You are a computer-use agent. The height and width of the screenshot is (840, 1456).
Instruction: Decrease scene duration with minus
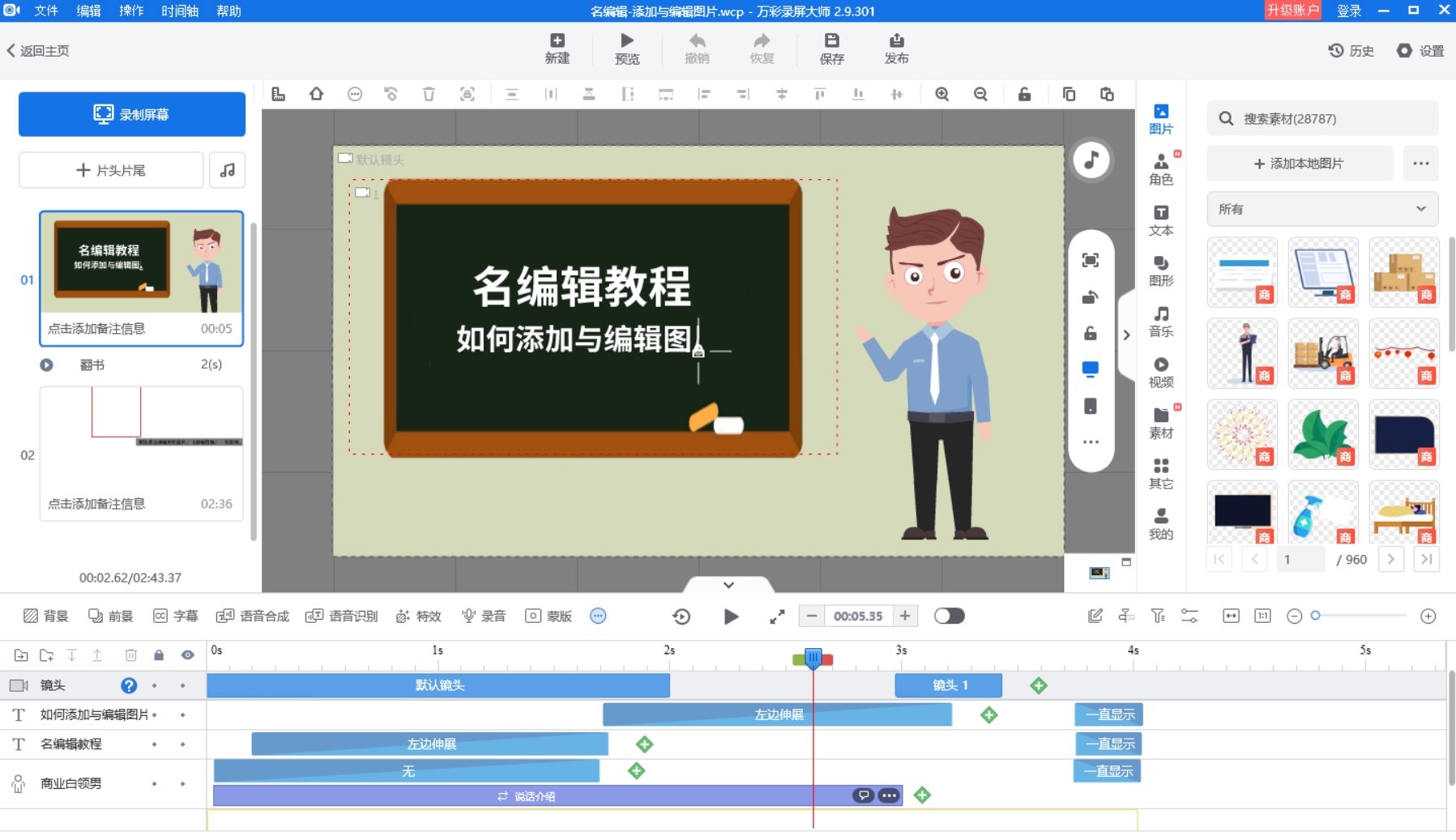pos(811,616)
